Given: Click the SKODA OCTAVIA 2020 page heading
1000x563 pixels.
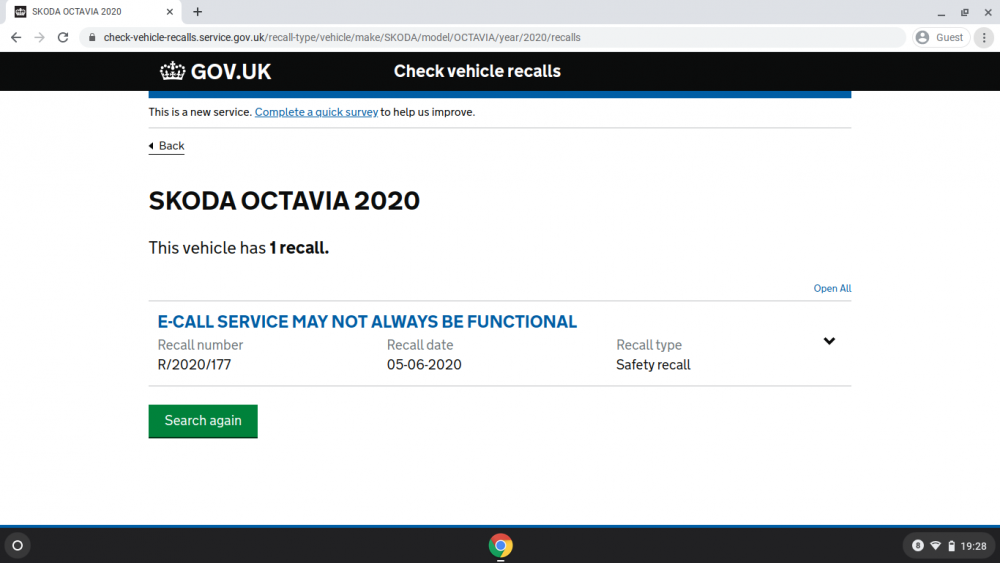Looking at the screenshot, I should tap(284, 201).
